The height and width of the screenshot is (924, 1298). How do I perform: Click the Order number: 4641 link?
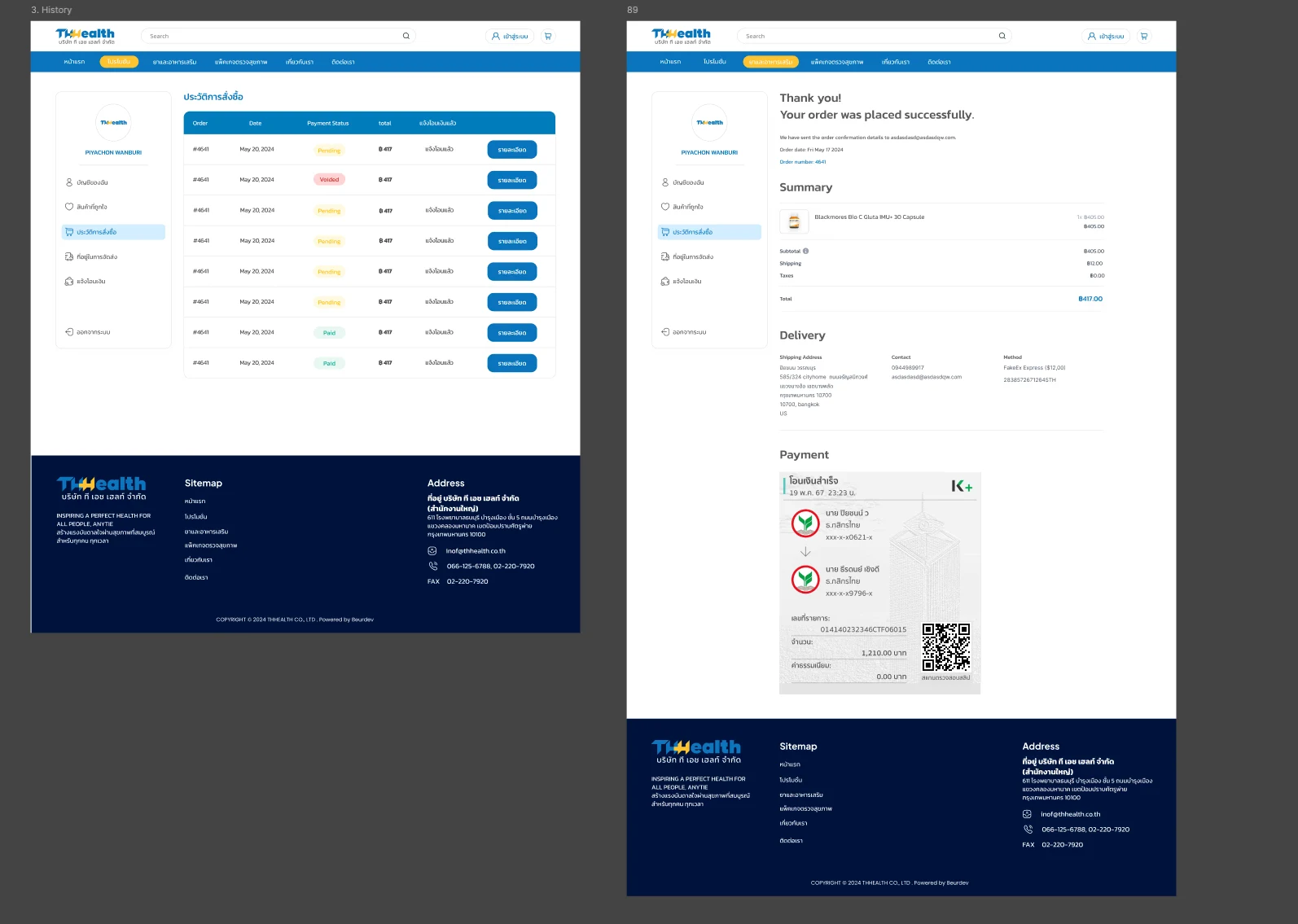[x=803, y=162]
